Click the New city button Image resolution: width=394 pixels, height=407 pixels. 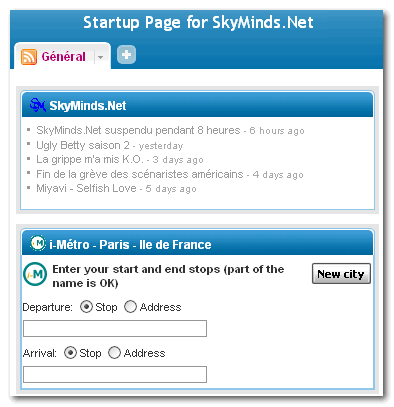point(341,274)
